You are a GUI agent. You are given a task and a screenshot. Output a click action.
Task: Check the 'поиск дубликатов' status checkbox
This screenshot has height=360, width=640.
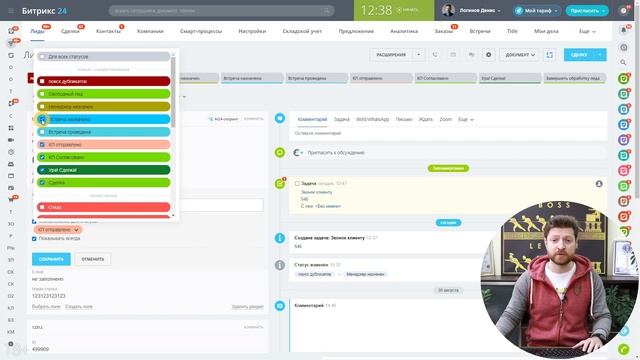coord(42,82)
